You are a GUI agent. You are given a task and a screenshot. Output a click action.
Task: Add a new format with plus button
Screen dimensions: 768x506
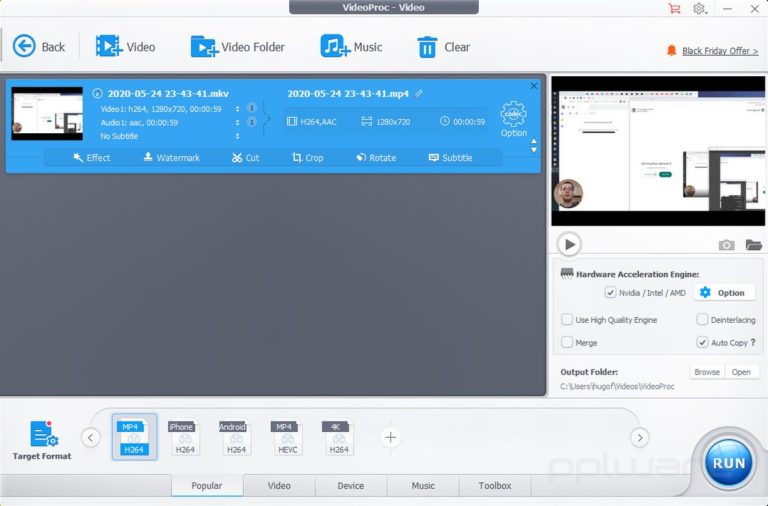[390, 437]
